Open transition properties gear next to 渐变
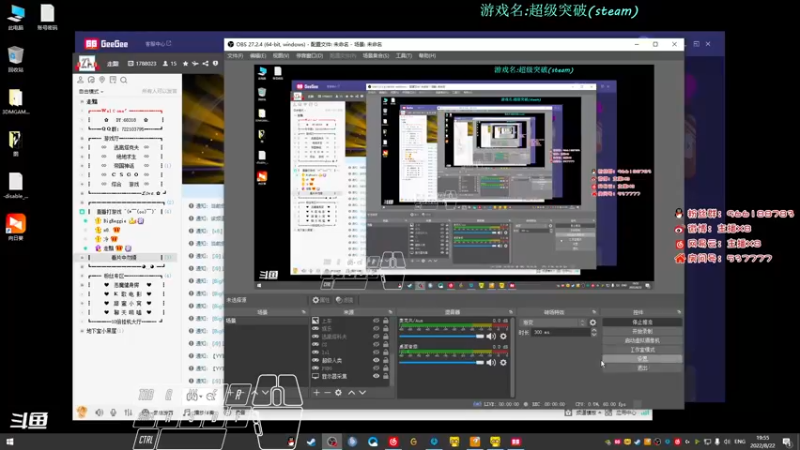Viewport: 800px width, 450px height. pyautogui.click(x=593, y=322)
